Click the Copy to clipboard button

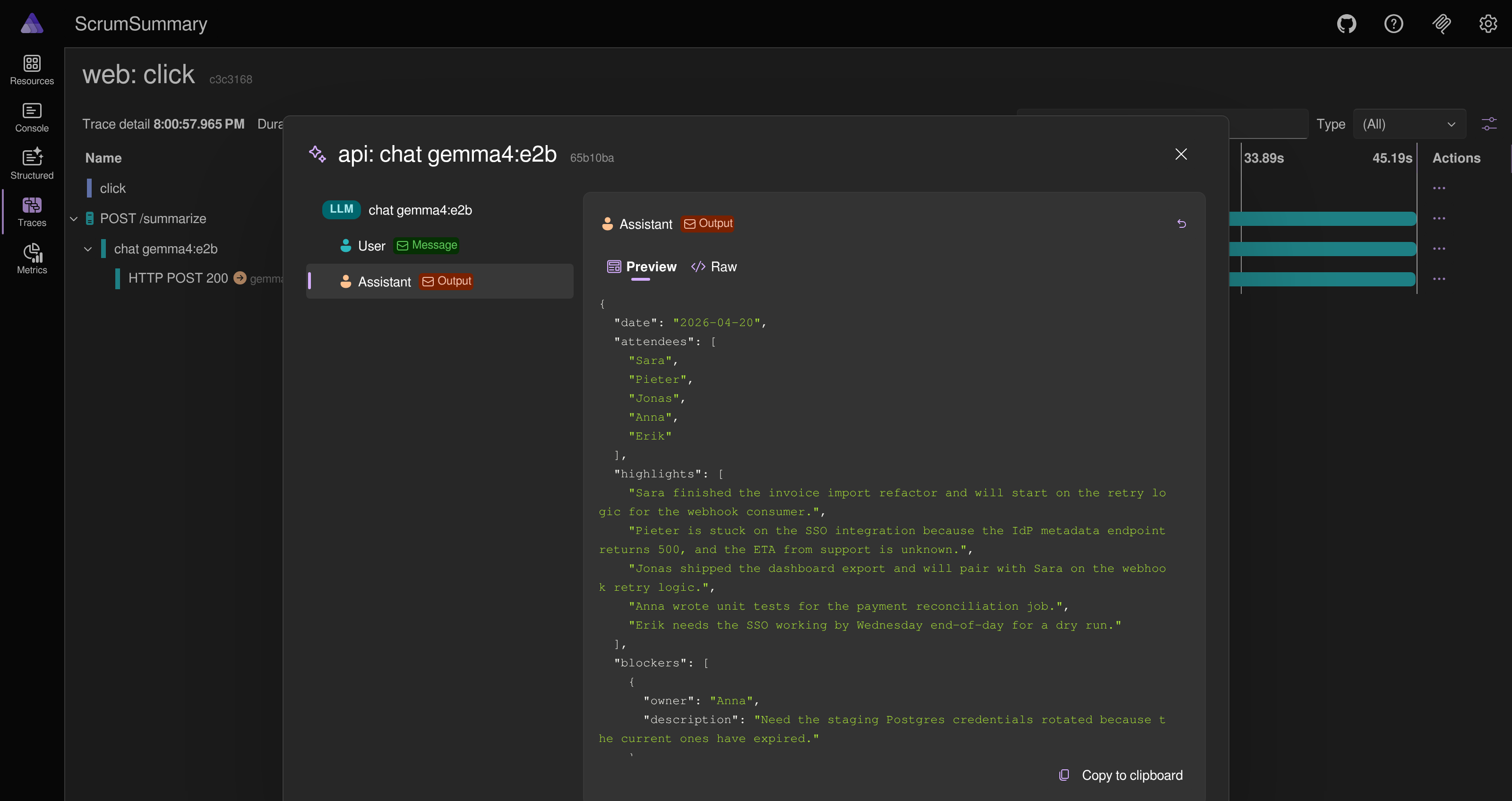coord(1121,775)
